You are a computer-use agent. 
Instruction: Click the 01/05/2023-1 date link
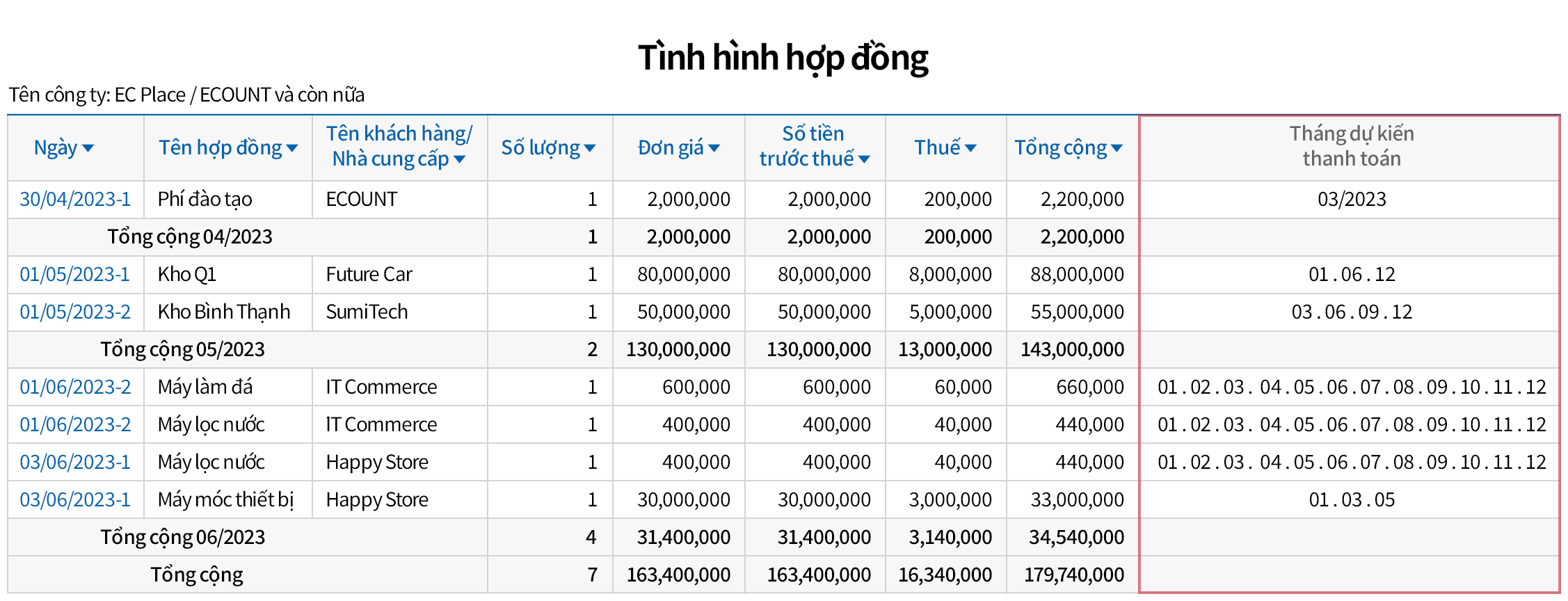pyautogui.click(x=74, y=275)
